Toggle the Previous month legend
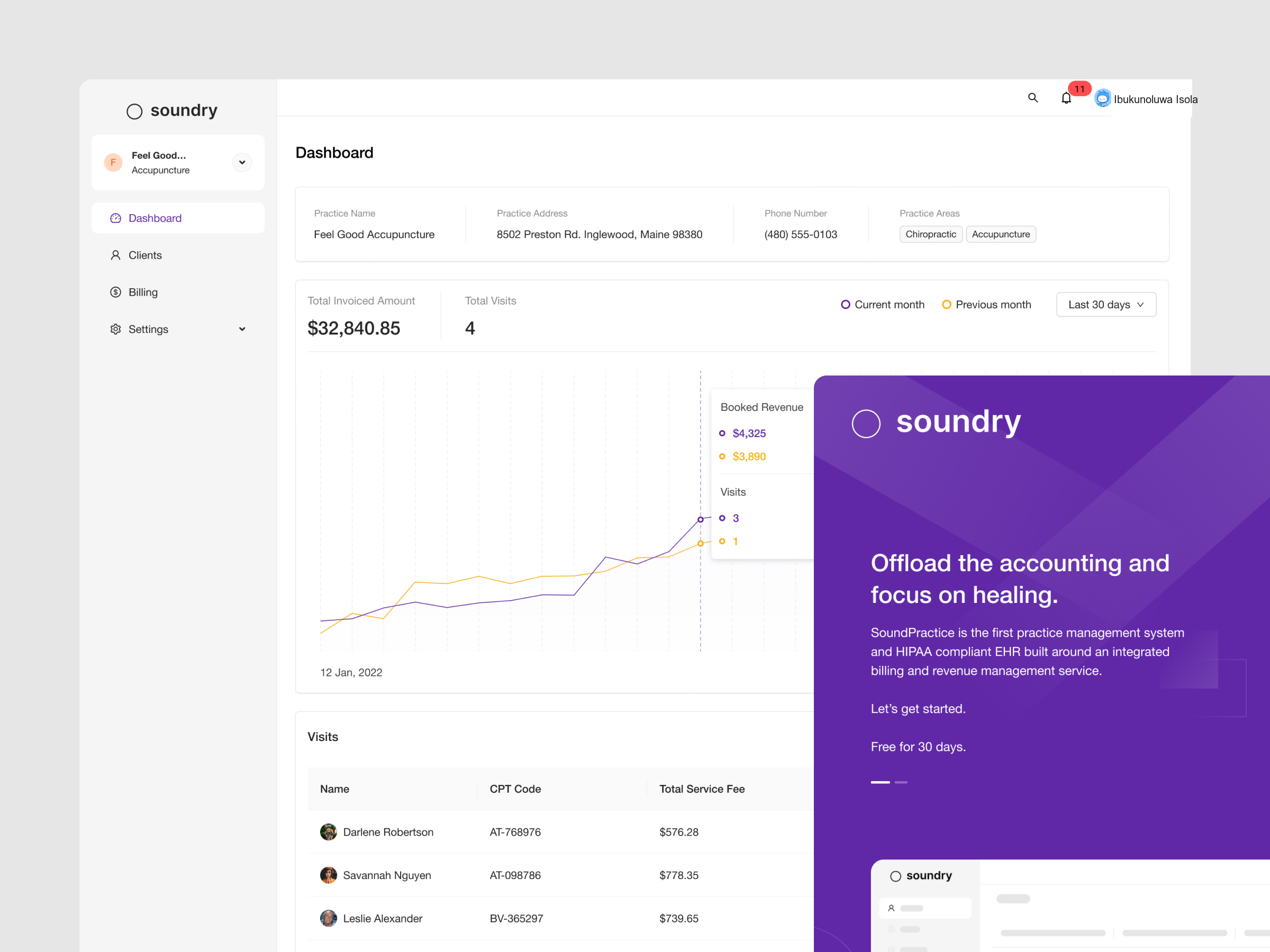This screenshot has width=1270, height=952. click(986, 305)
